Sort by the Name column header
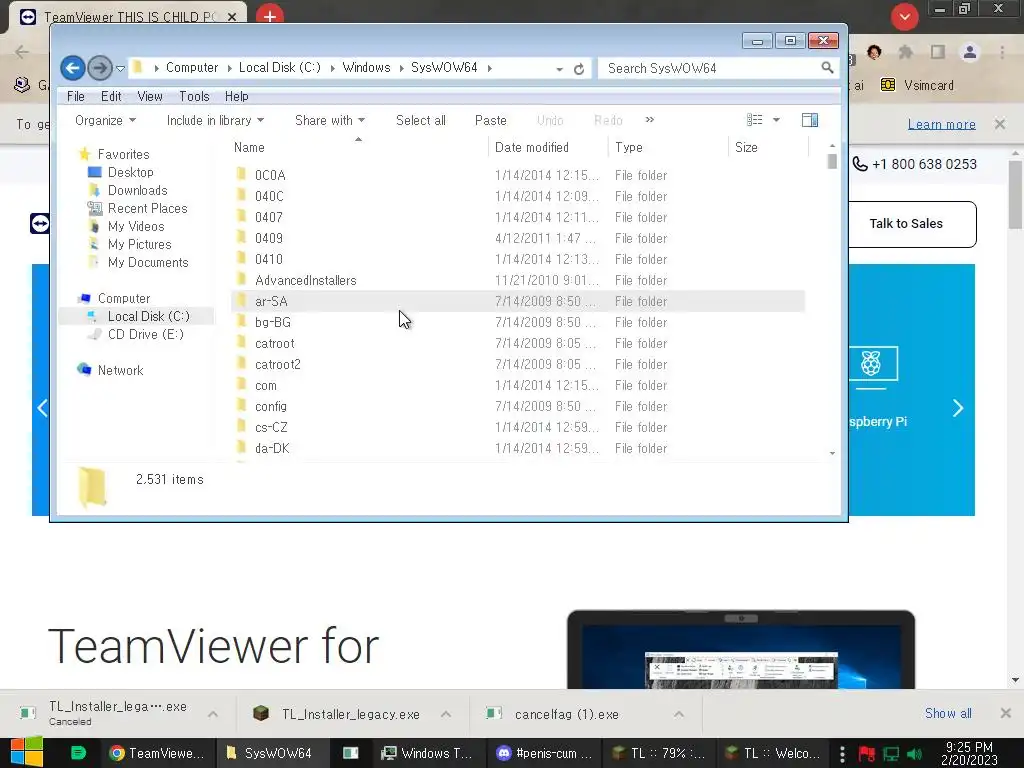1024x768 pixels. point(249,148)
